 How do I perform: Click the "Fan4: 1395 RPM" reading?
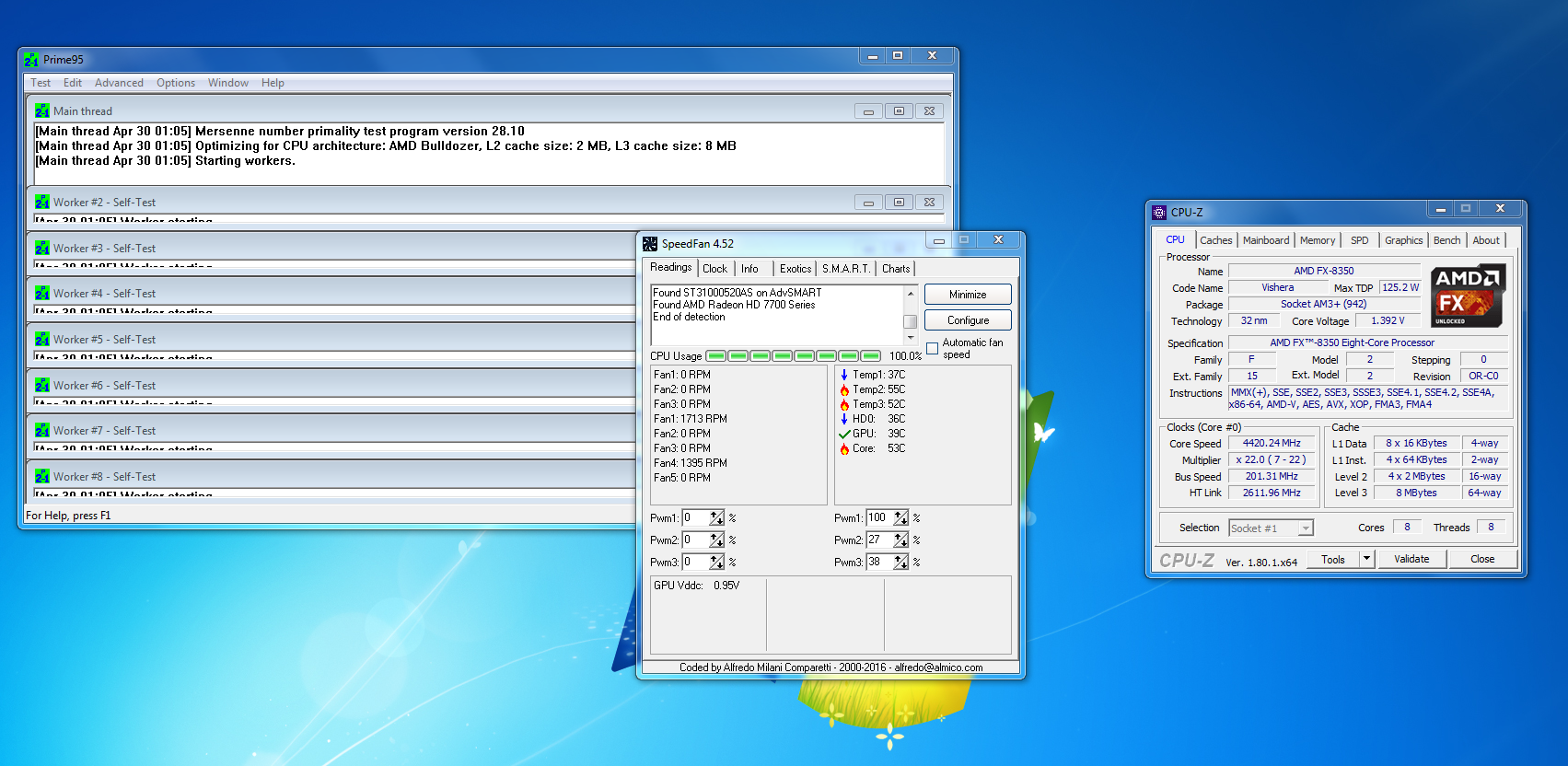click(x=691, y=463)
